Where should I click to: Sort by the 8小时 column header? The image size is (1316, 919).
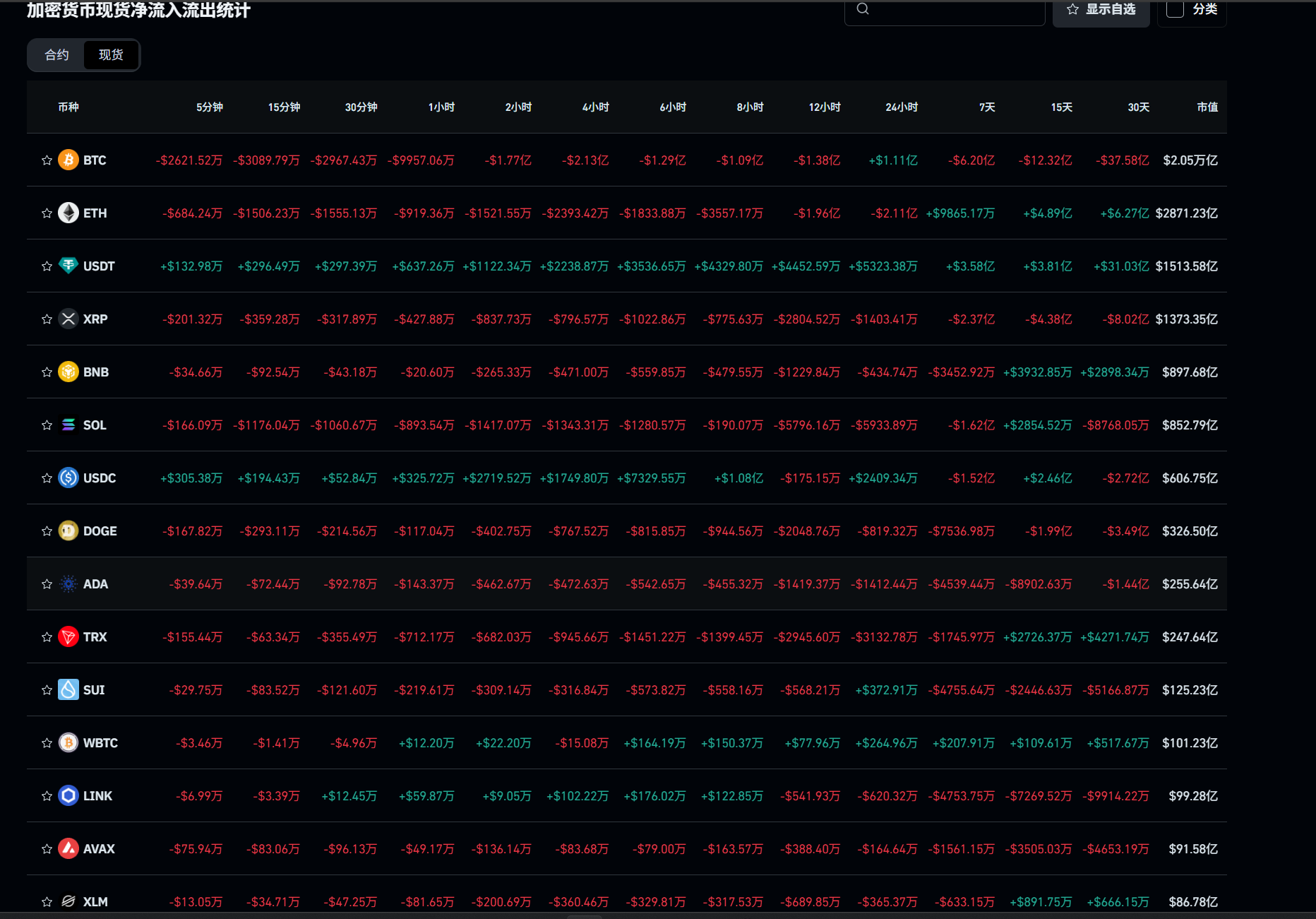(x=750, y=107)
